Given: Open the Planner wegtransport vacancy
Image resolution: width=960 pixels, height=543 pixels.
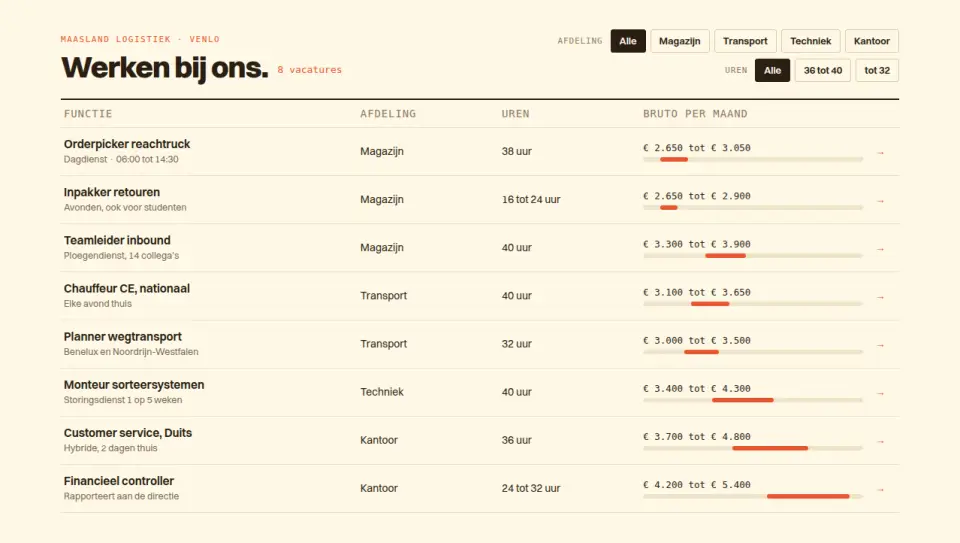Looking at the screenshot, I should (122, 337).
